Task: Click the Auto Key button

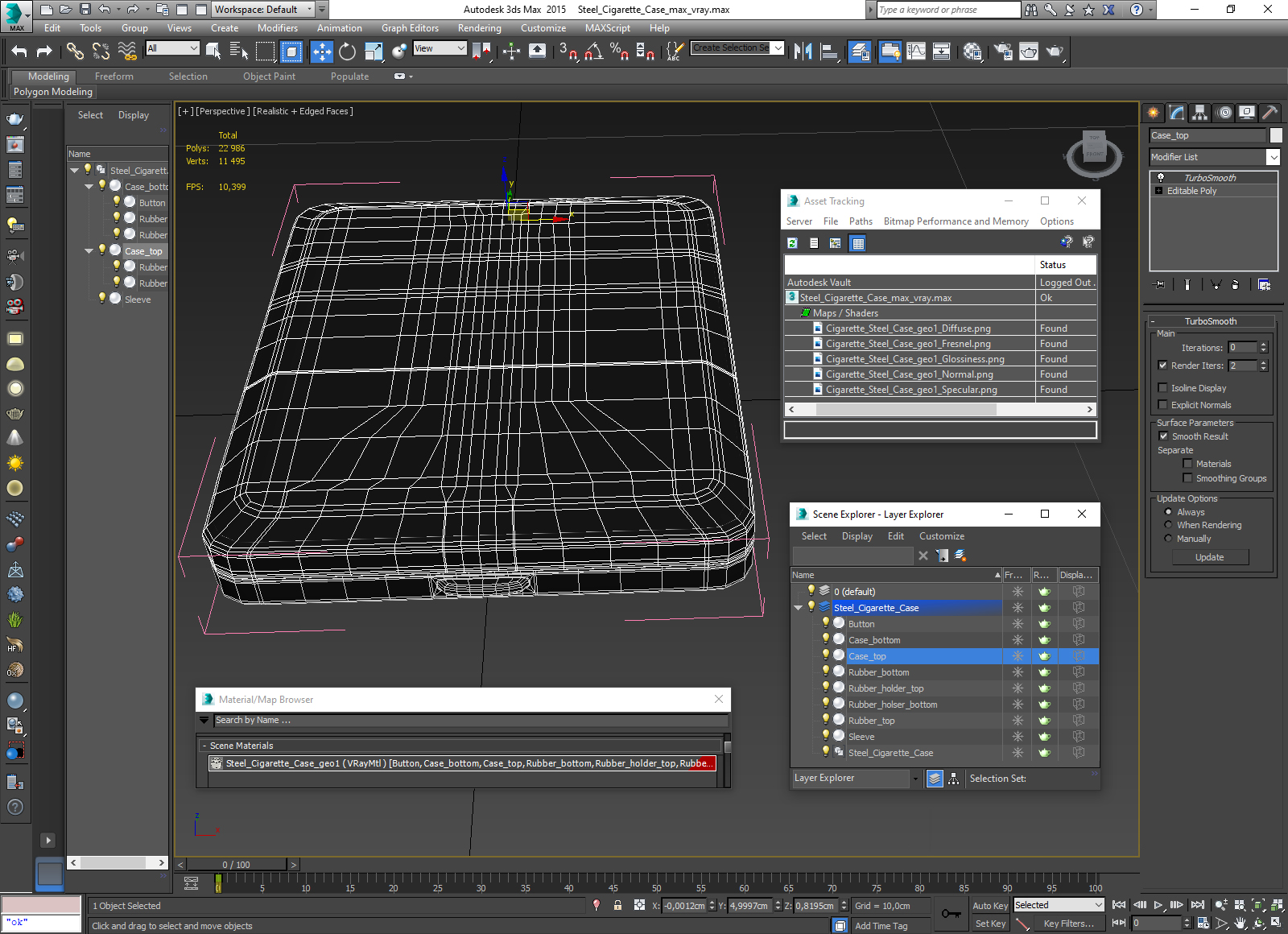Action: pyautogui.click(x=990, y=906)
